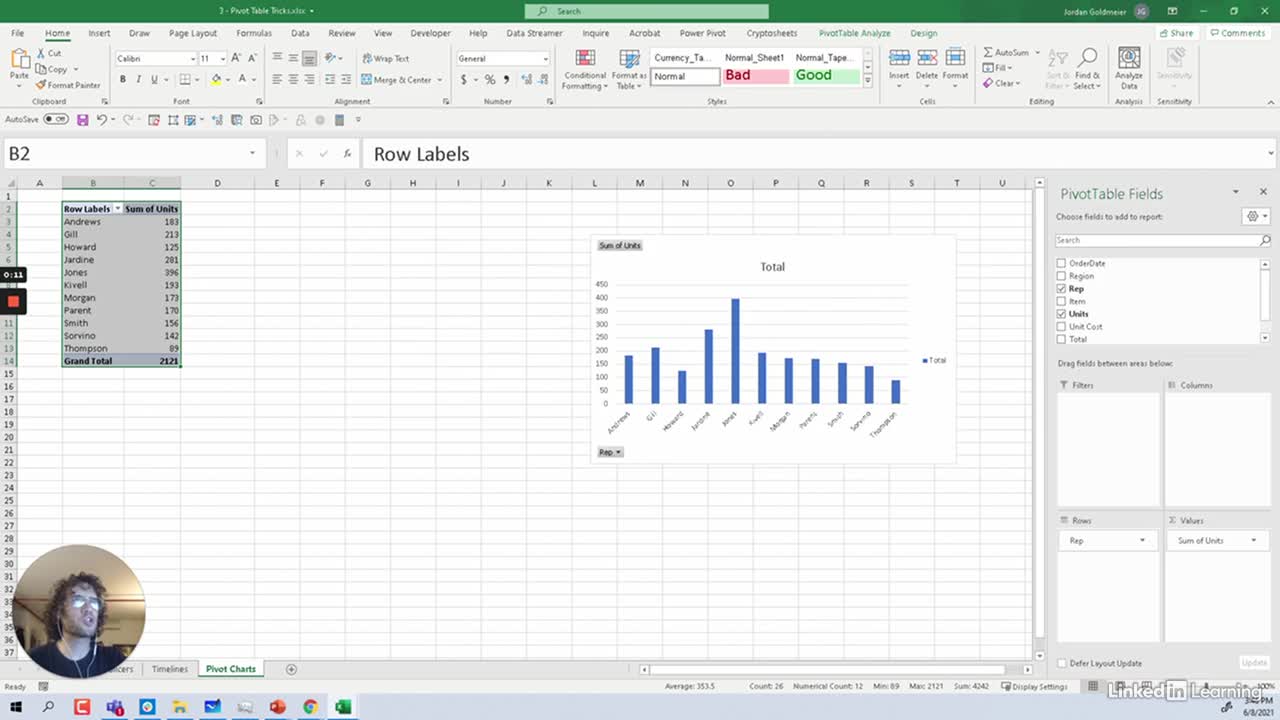Open the Design ribbon tab
1280x720 pixels.
924,33
